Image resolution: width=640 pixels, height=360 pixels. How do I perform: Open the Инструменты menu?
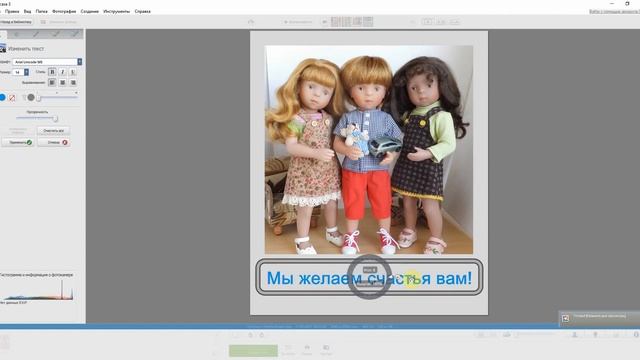[x=116, y=11]
